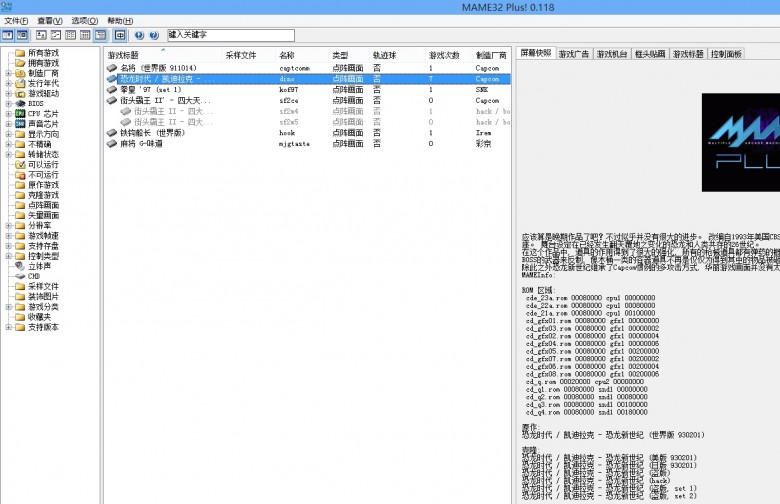Viewport: 780px width, 504px height.
Task: Expand the 游戏分类 tree node
Action: click(8, 306)
